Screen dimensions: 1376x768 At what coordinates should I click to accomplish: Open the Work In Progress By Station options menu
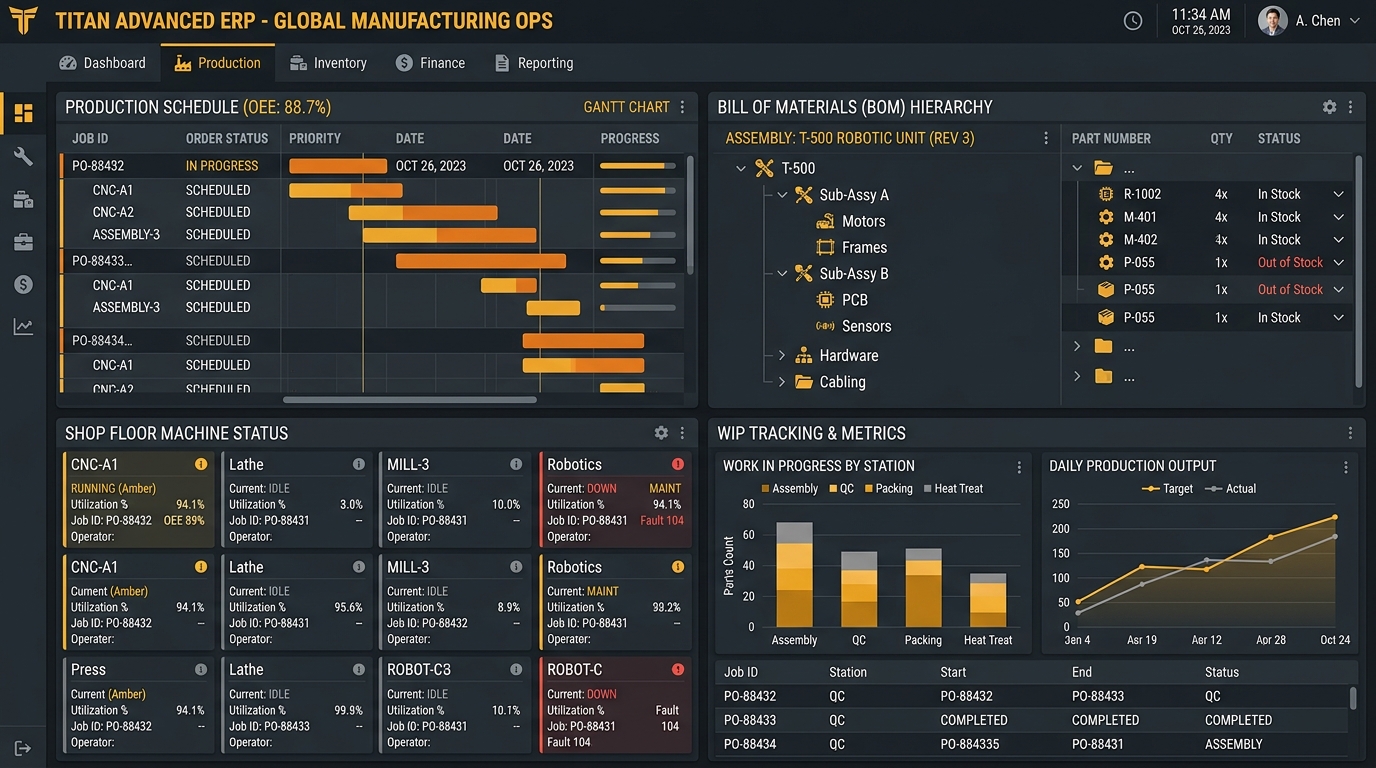pyautogui.click(x=1019, y=467)
